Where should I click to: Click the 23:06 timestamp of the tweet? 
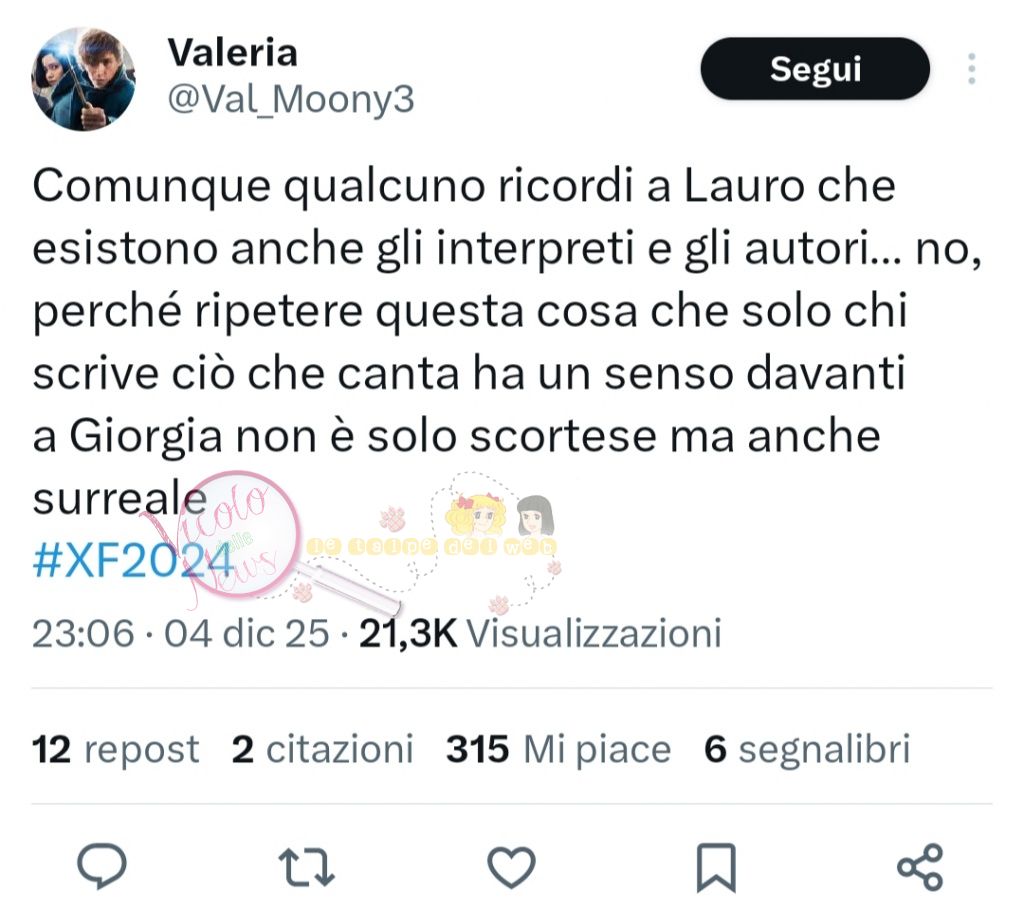[x=83, y=633]
